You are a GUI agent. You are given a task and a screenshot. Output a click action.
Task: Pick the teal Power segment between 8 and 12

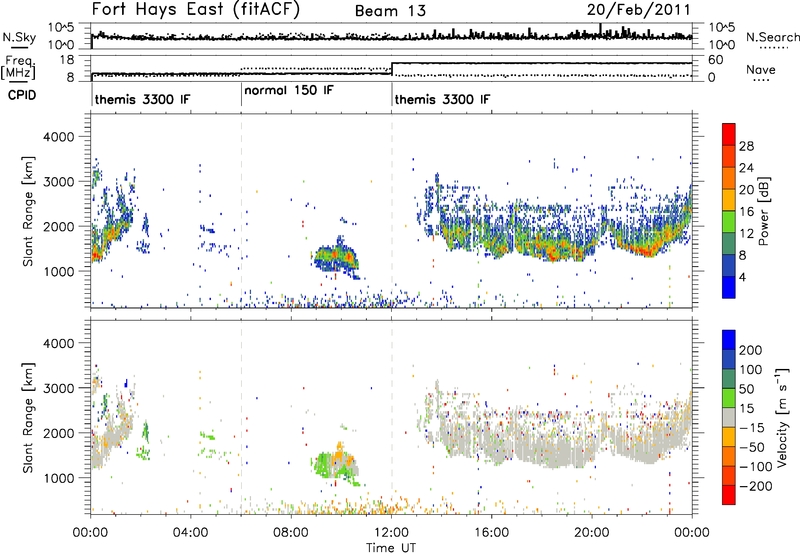pos(729,243)
